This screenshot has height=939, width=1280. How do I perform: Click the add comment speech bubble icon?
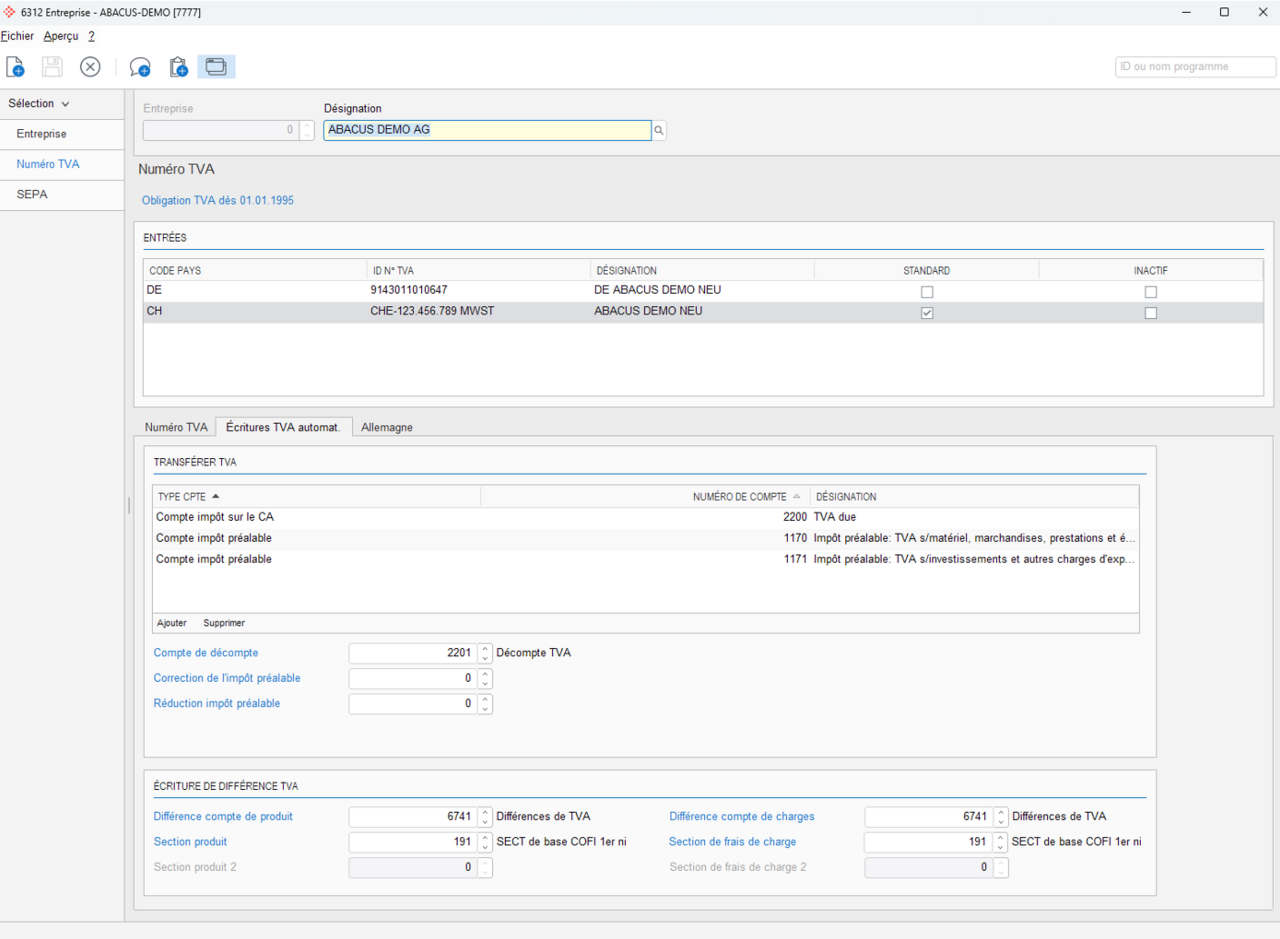point(140,67)
